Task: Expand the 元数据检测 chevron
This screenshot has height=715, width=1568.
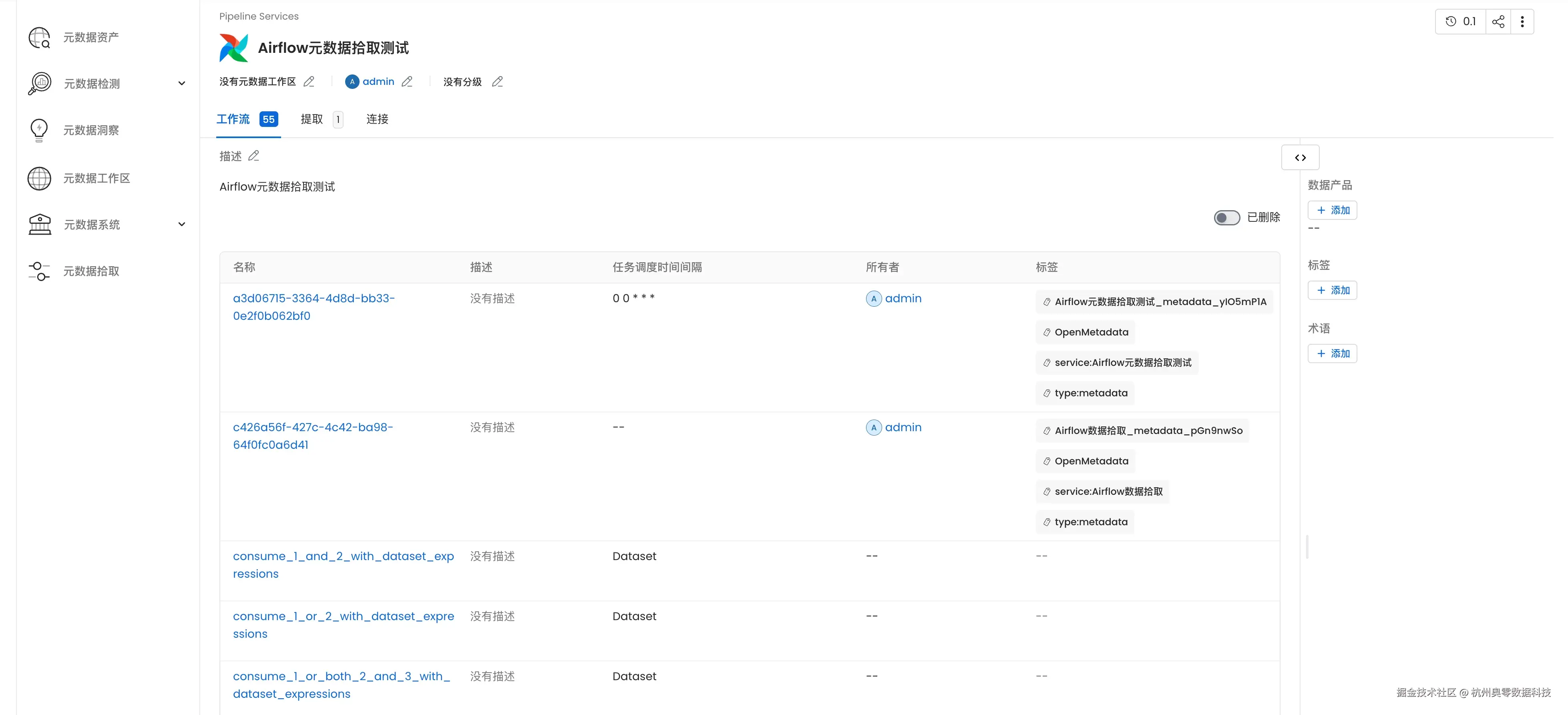Action: tap(181, 83)
